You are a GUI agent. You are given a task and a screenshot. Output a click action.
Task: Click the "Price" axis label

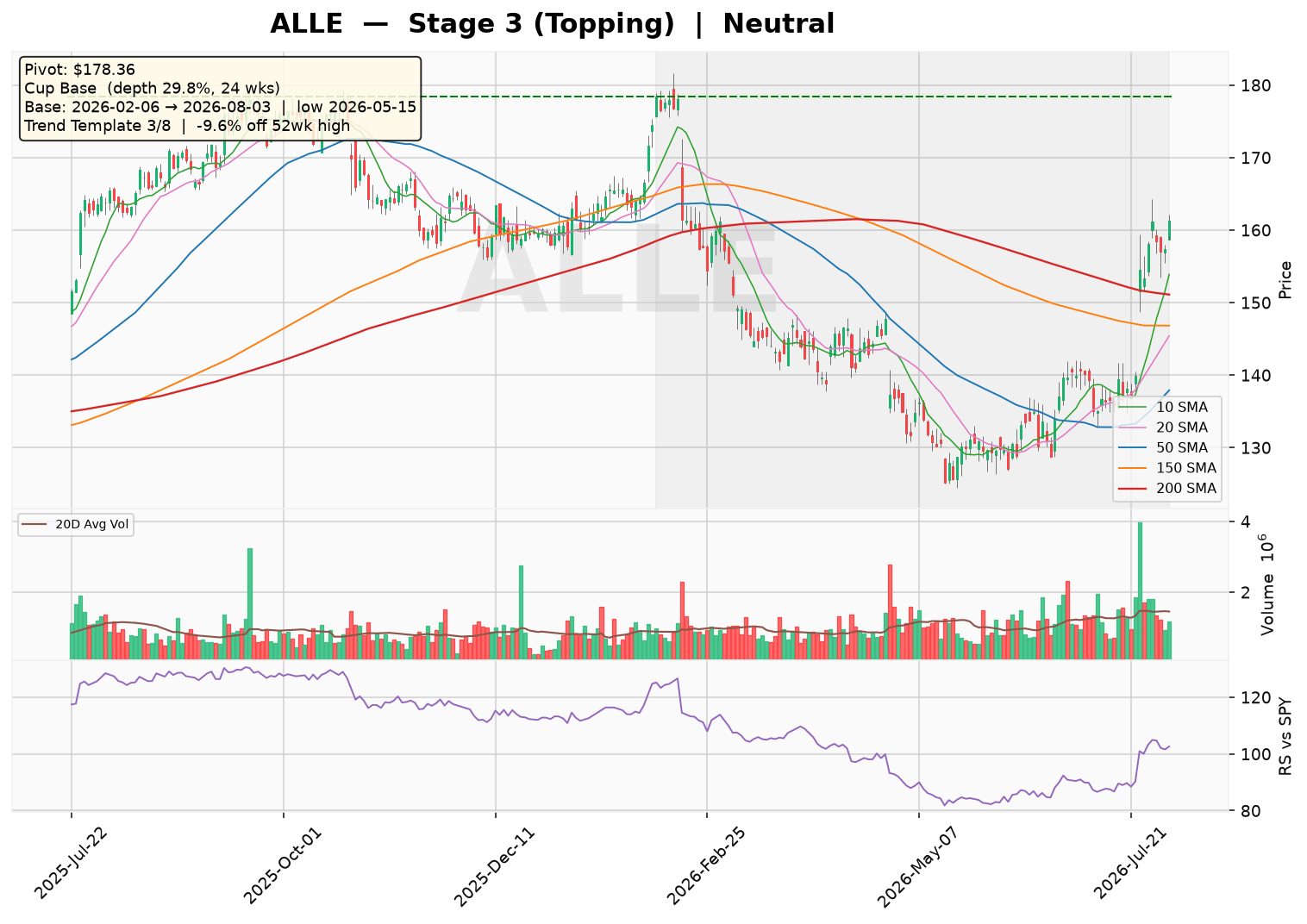(x=1285, y=279)
